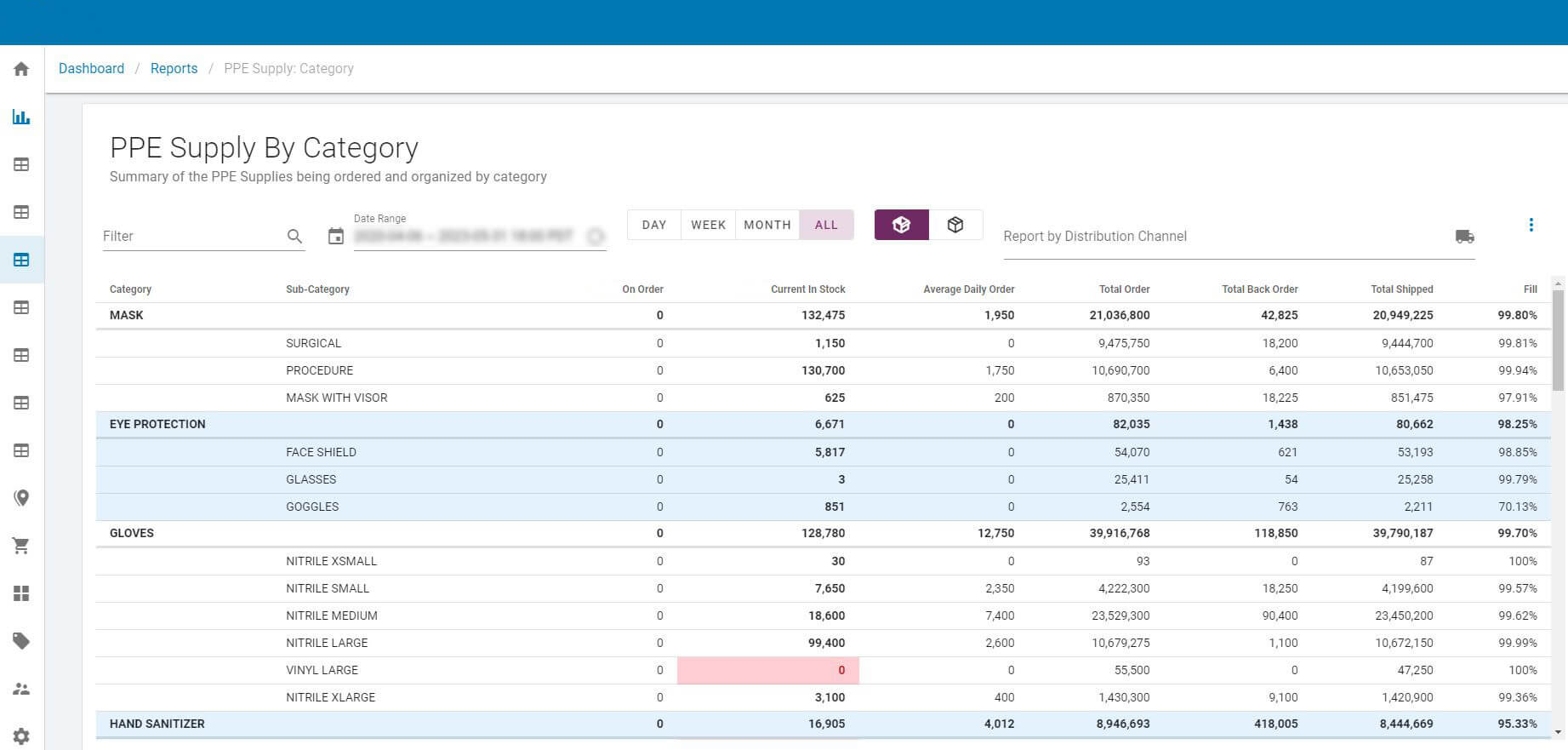
Task: Toggle the outlined package view button
Action: 955,225
